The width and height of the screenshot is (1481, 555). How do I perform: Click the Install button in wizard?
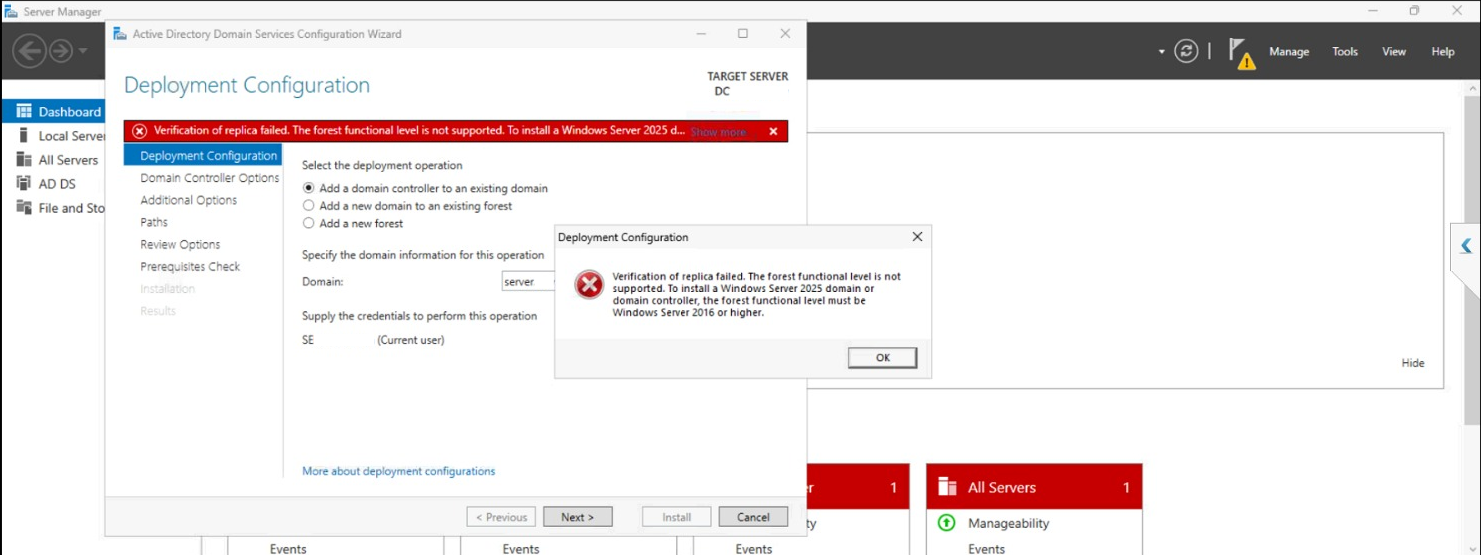point(676,517)
